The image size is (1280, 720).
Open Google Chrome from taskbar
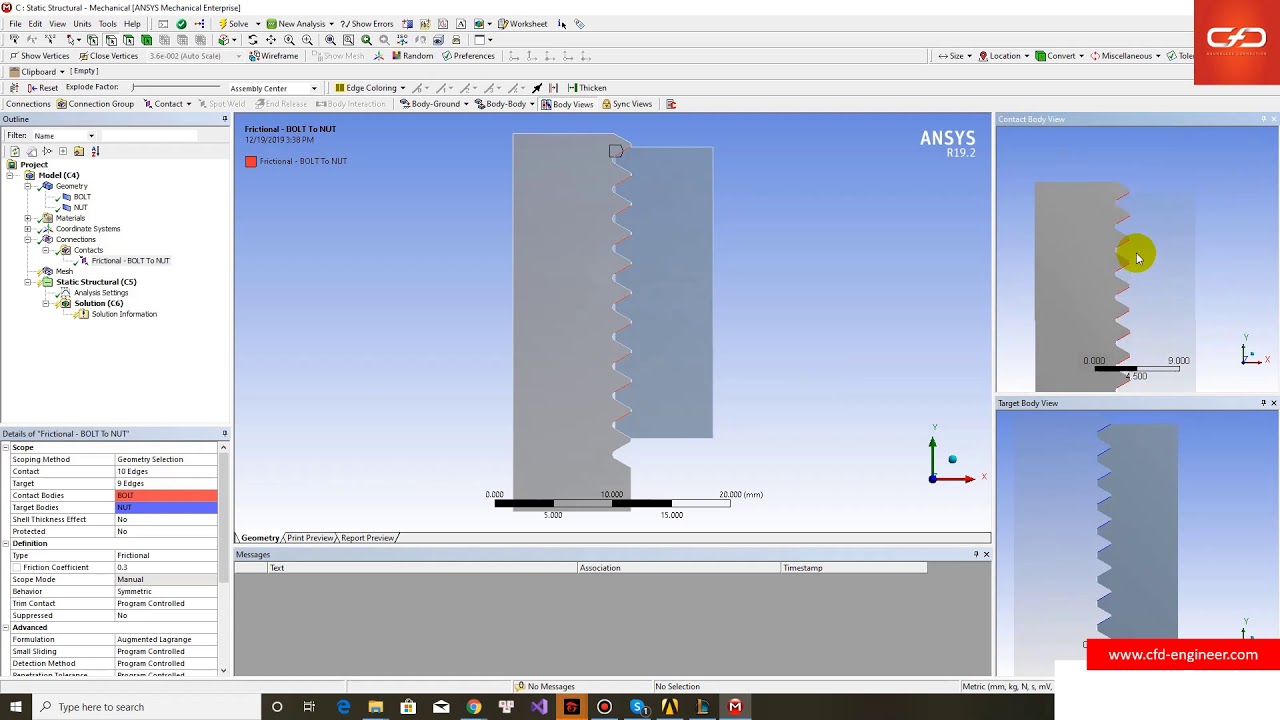tap(474, 707)
